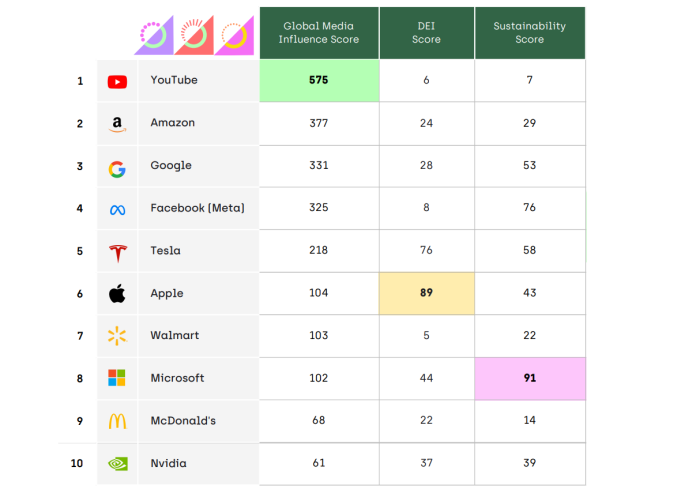
Task: Click the Walmart spark logo icon
Action: (117, 336)
